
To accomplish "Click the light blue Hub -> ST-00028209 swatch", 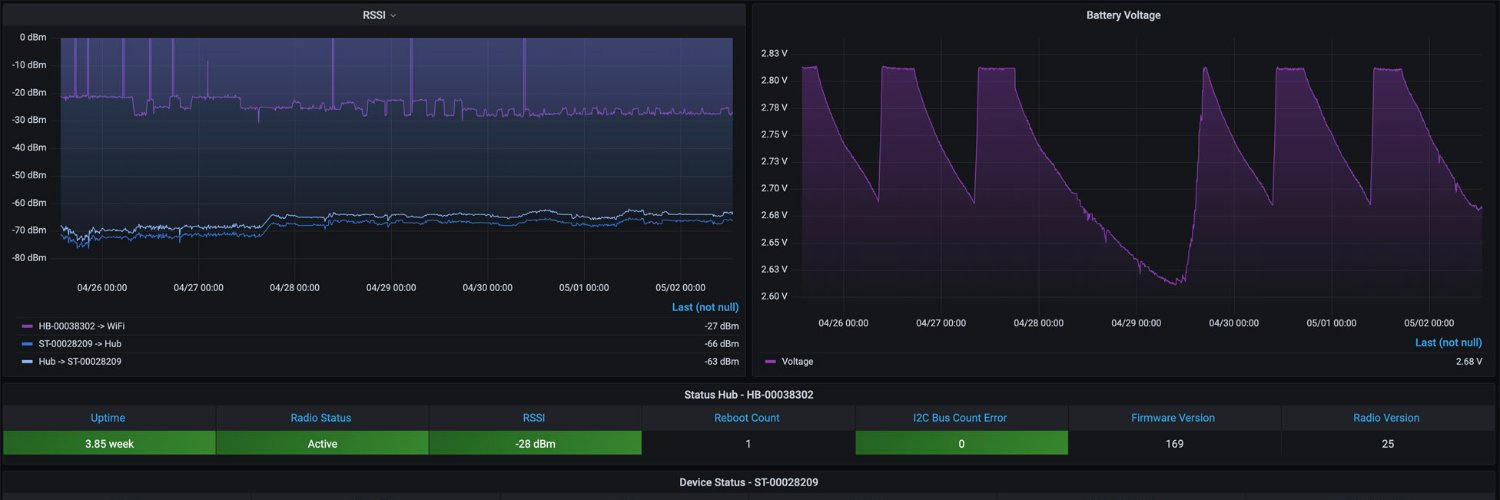I will (27, 361).
